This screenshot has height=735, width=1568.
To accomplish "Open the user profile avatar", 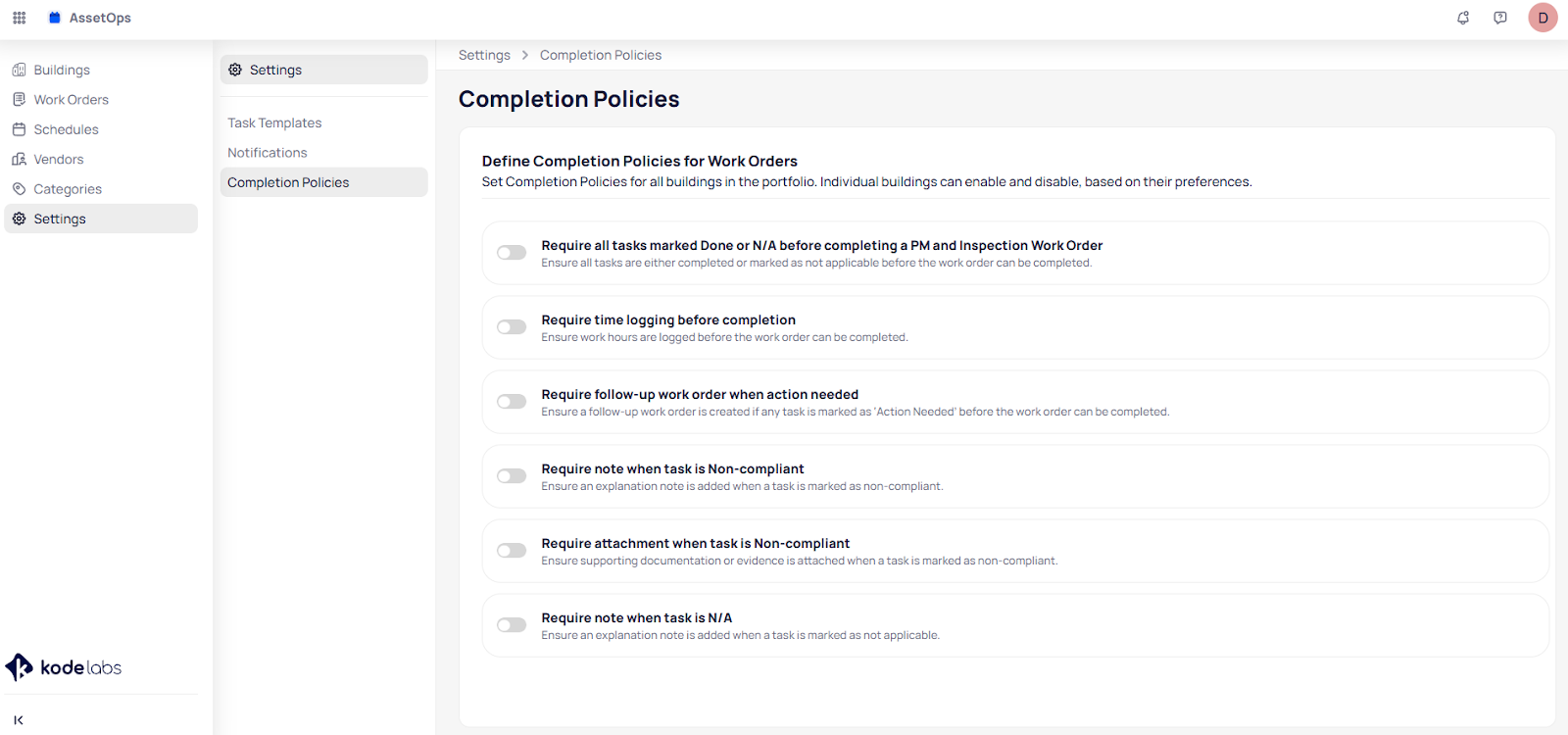I will click(x=1543, y=18).
